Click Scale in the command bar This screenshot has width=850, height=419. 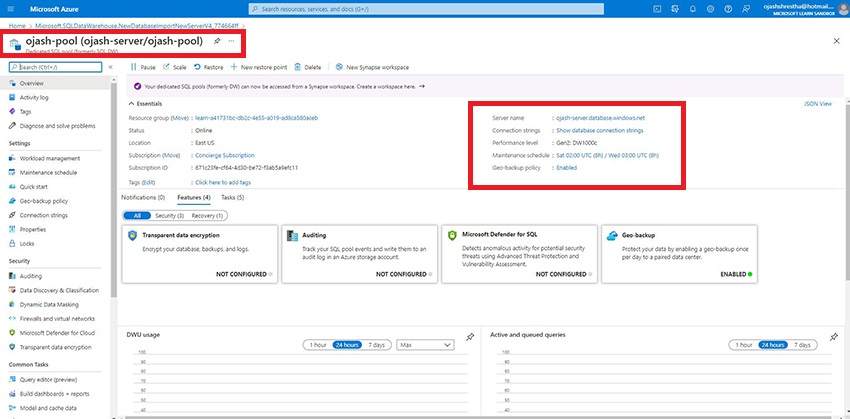coord(175,67)
